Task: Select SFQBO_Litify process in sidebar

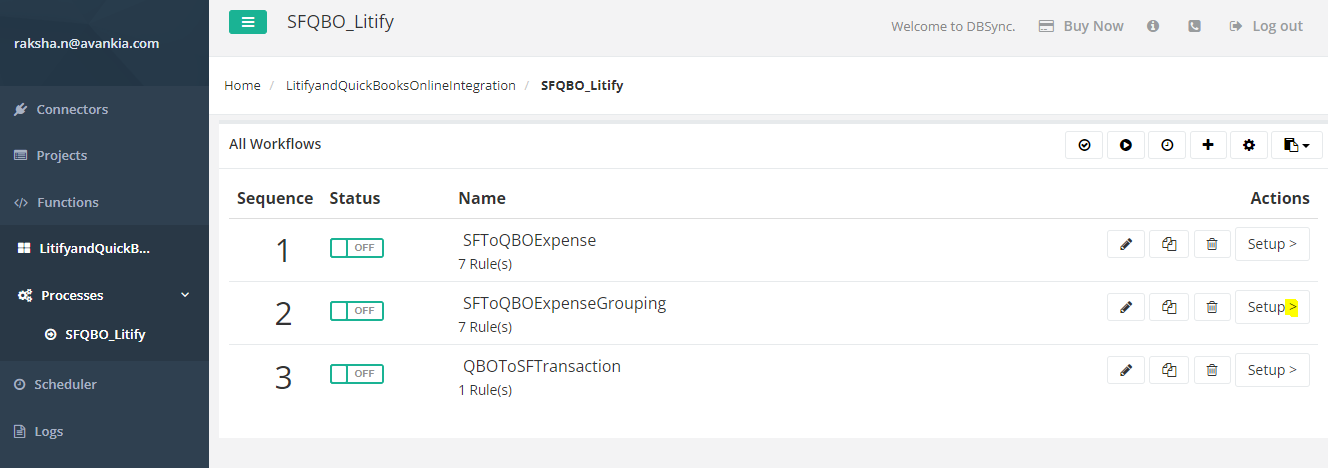Action: [x=104, y=334]
